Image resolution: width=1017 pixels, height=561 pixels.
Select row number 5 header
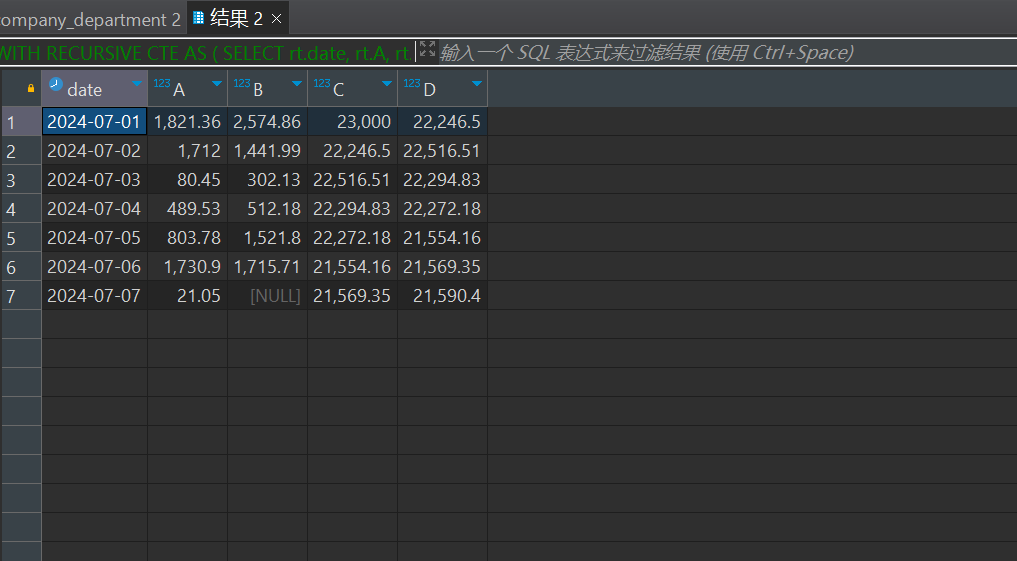click(21, 238)
